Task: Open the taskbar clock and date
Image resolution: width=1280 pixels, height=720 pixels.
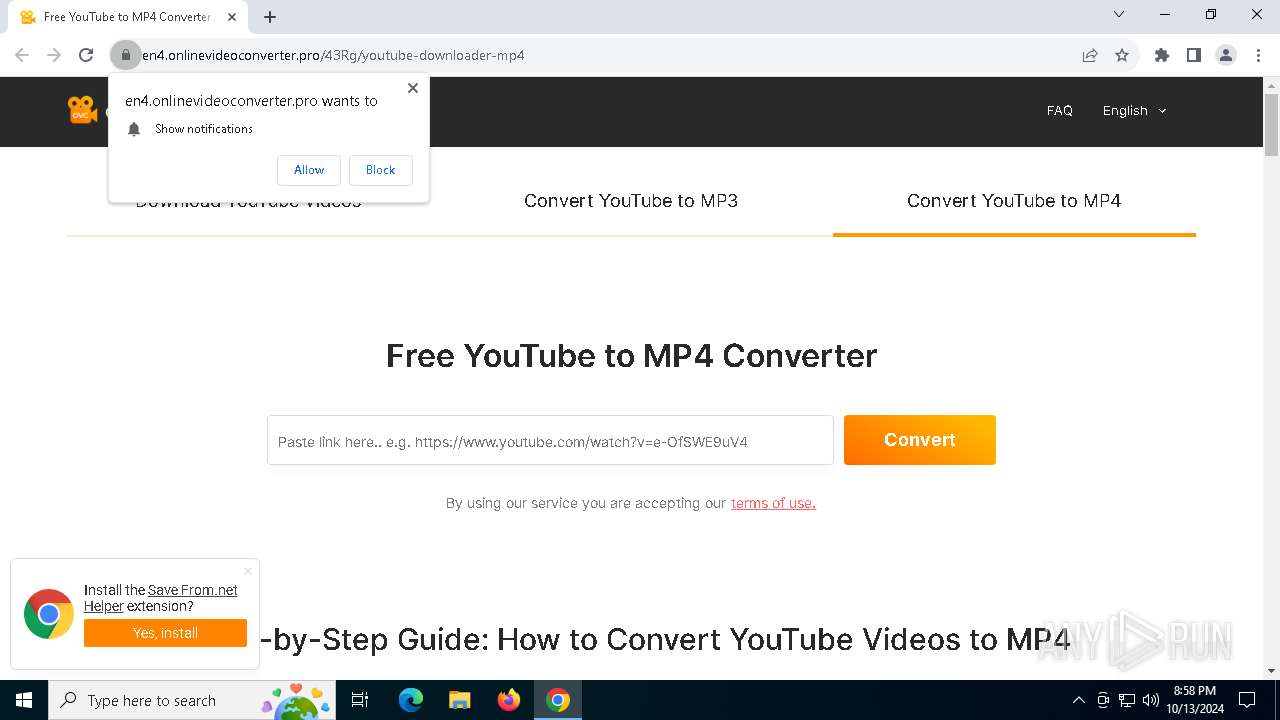Action: point(1195,700)
